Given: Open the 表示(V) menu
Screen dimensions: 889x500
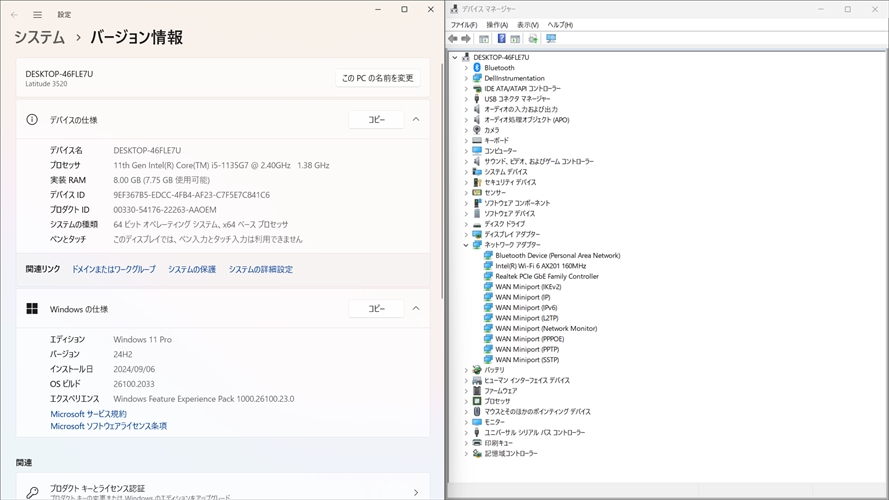Looking at the screenshot, I should 528,25.
